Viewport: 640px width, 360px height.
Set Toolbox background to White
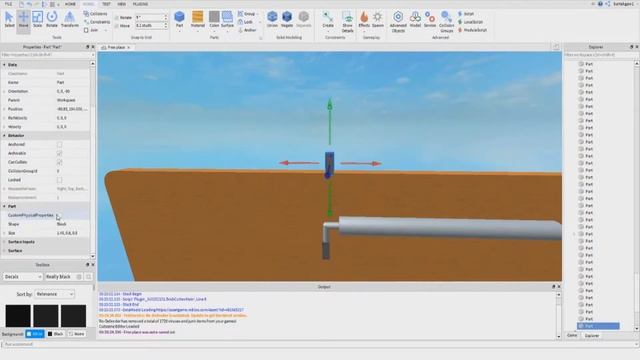(x=35, y=334)
